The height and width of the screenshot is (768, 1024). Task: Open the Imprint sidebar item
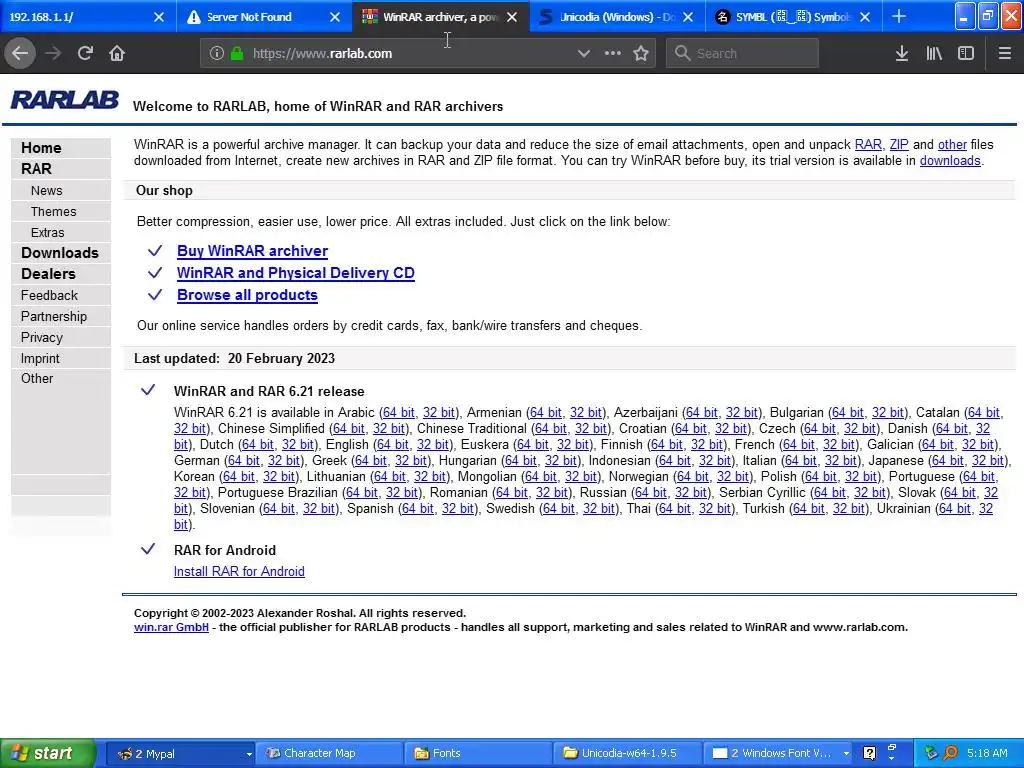point(40,358)
